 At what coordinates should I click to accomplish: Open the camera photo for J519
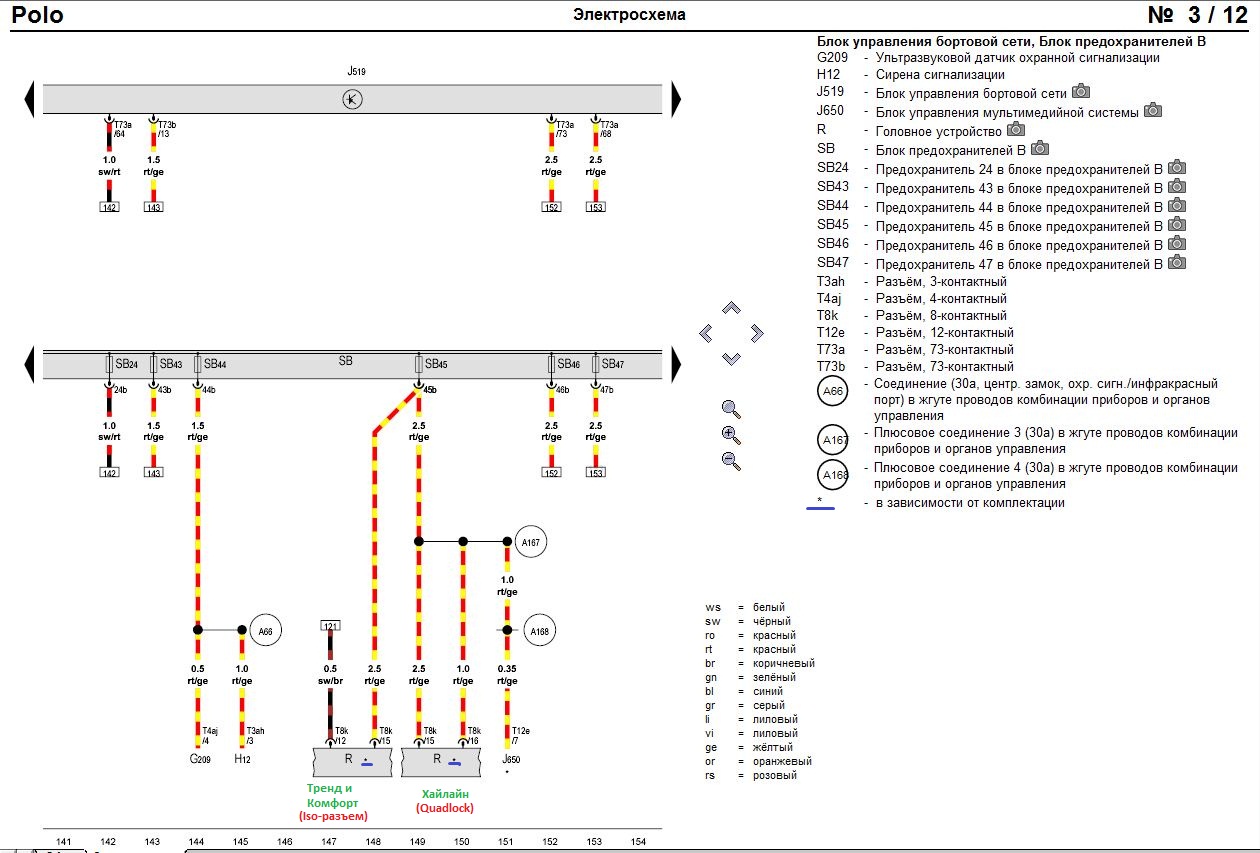(x=1081, y=92)
